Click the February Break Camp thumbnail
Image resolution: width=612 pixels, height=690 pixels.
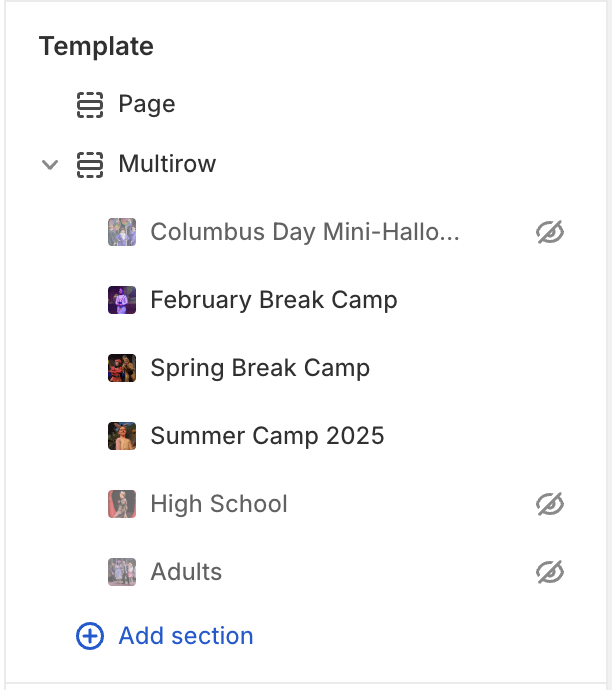(122, 300)
